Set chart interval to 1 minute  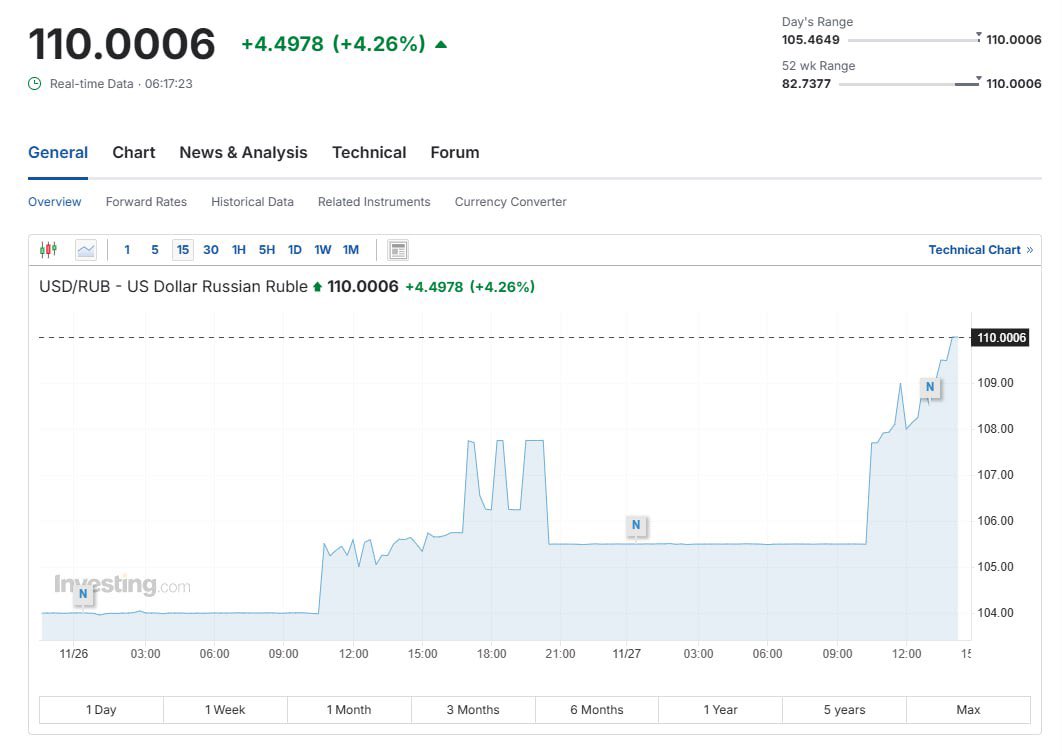(x=127, y=250)
